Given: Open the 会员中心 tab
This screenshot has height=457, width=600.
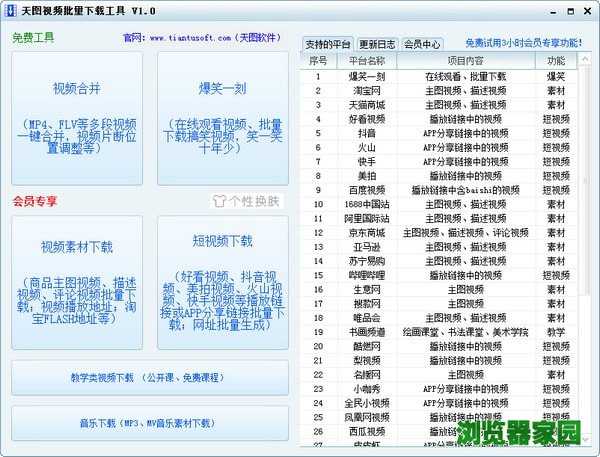Looking at the screenshot, I should pyautogui.click(x=421, y=44).
